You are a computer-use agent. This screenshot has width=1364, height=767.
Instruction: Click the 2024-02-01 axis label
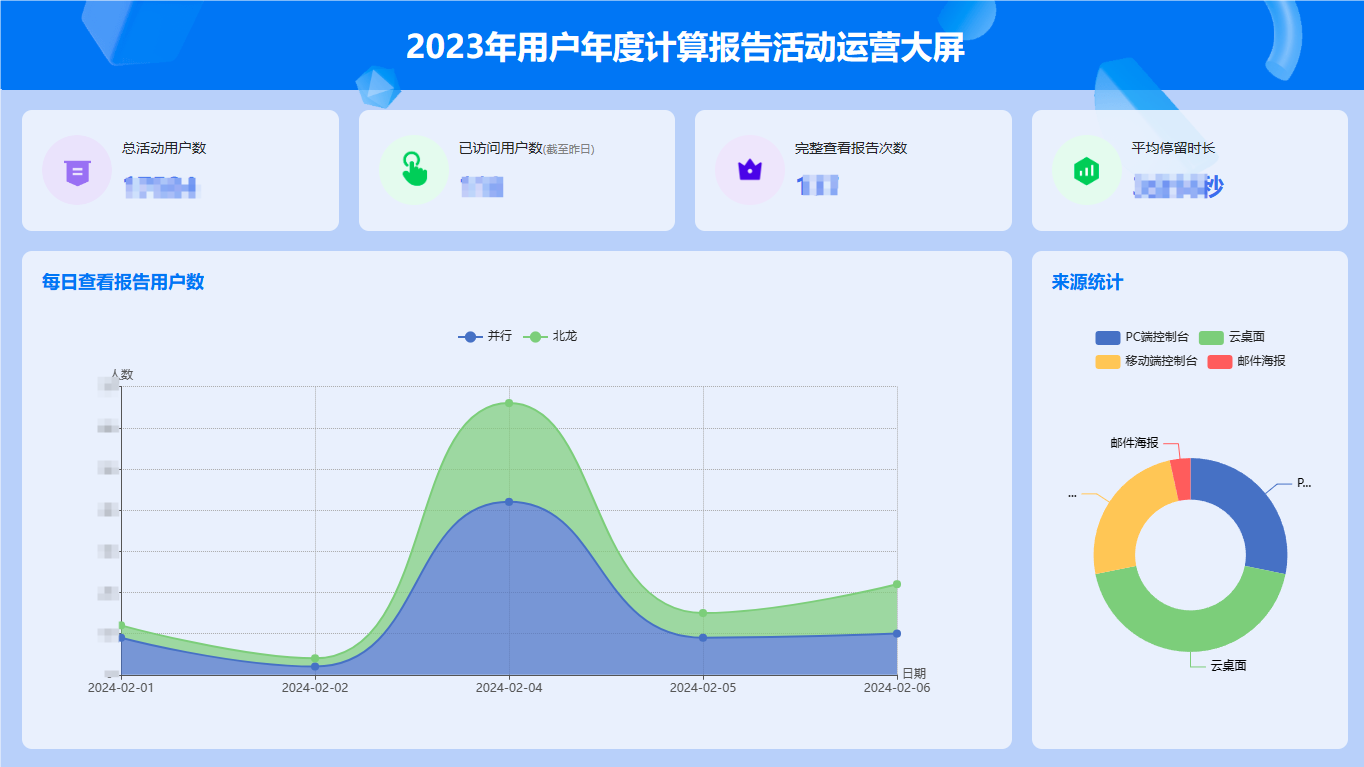121,688
